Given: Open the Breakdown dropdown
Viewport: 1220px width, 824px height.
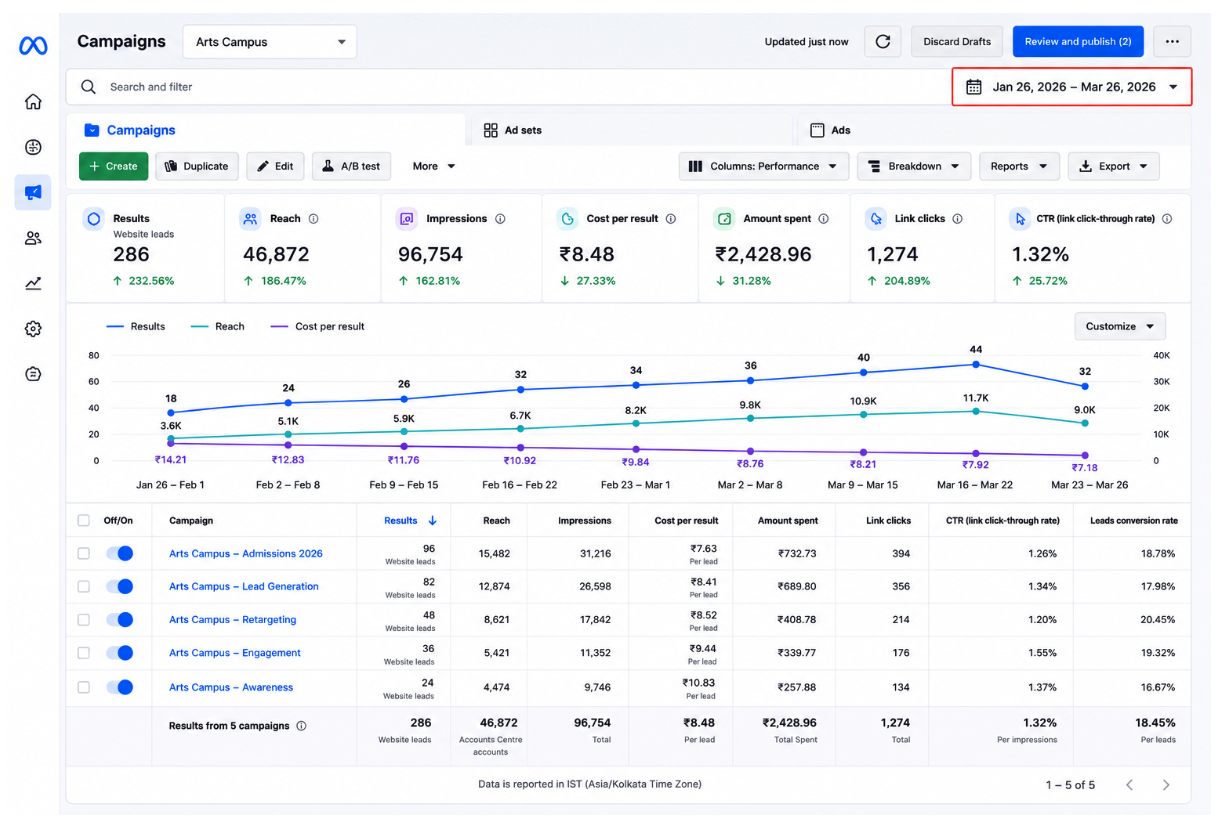Looking at the screenshot, I should click(914, 166).
